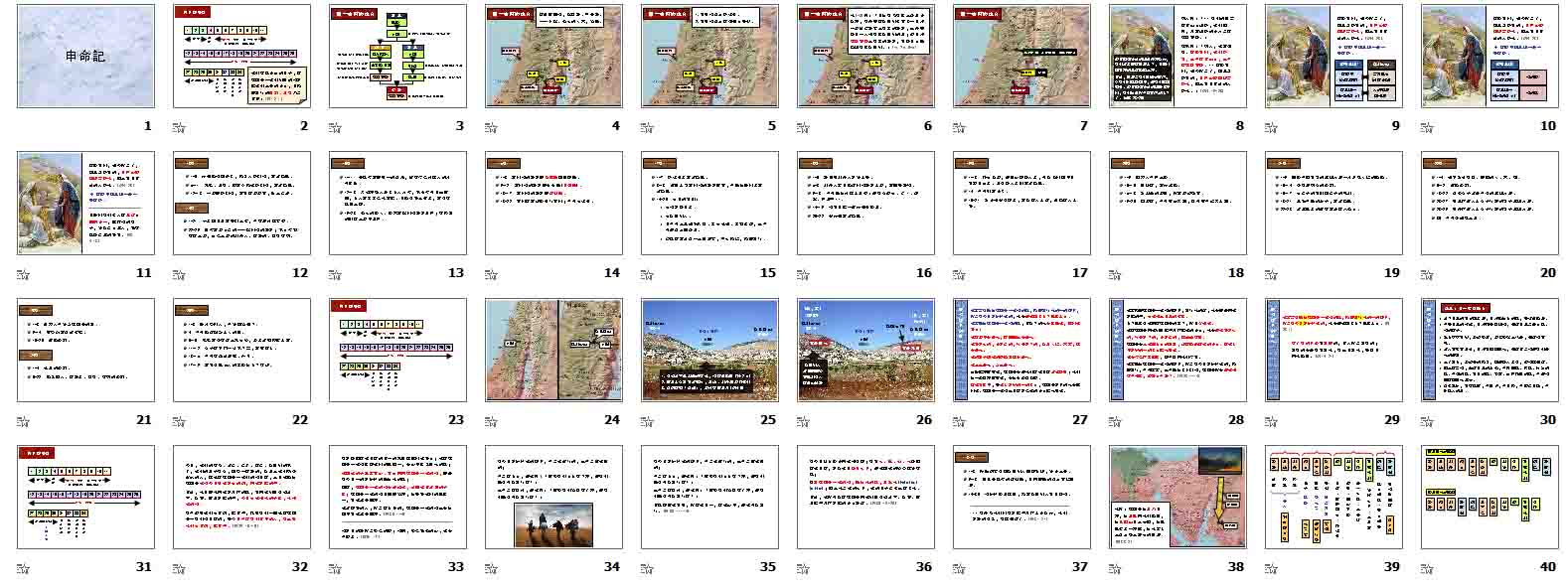Select the title slide 申命記 thumbnail

[85, 57]
